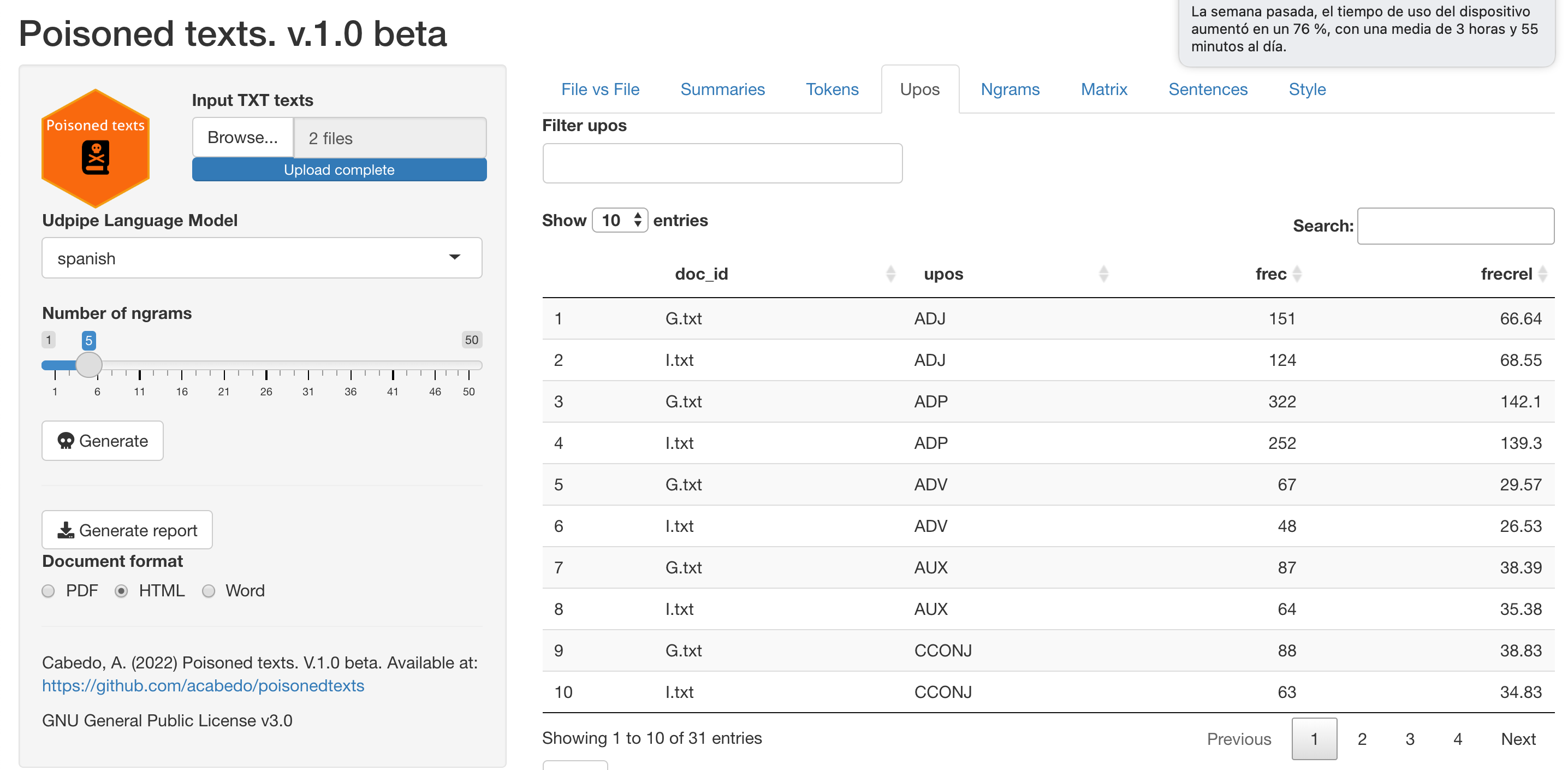Click the frecrel value 34.83
Image resolution: width=1568 pixels, height=770 pixels.
(1520, 692)
